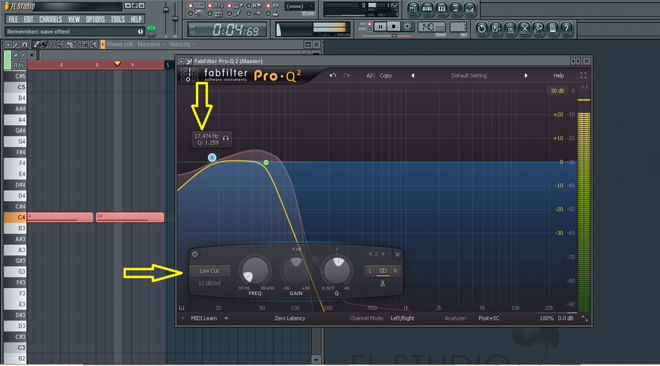The image size is (660, 366).
Task: Toggle the piano display icon
Action: pos(182,308)
